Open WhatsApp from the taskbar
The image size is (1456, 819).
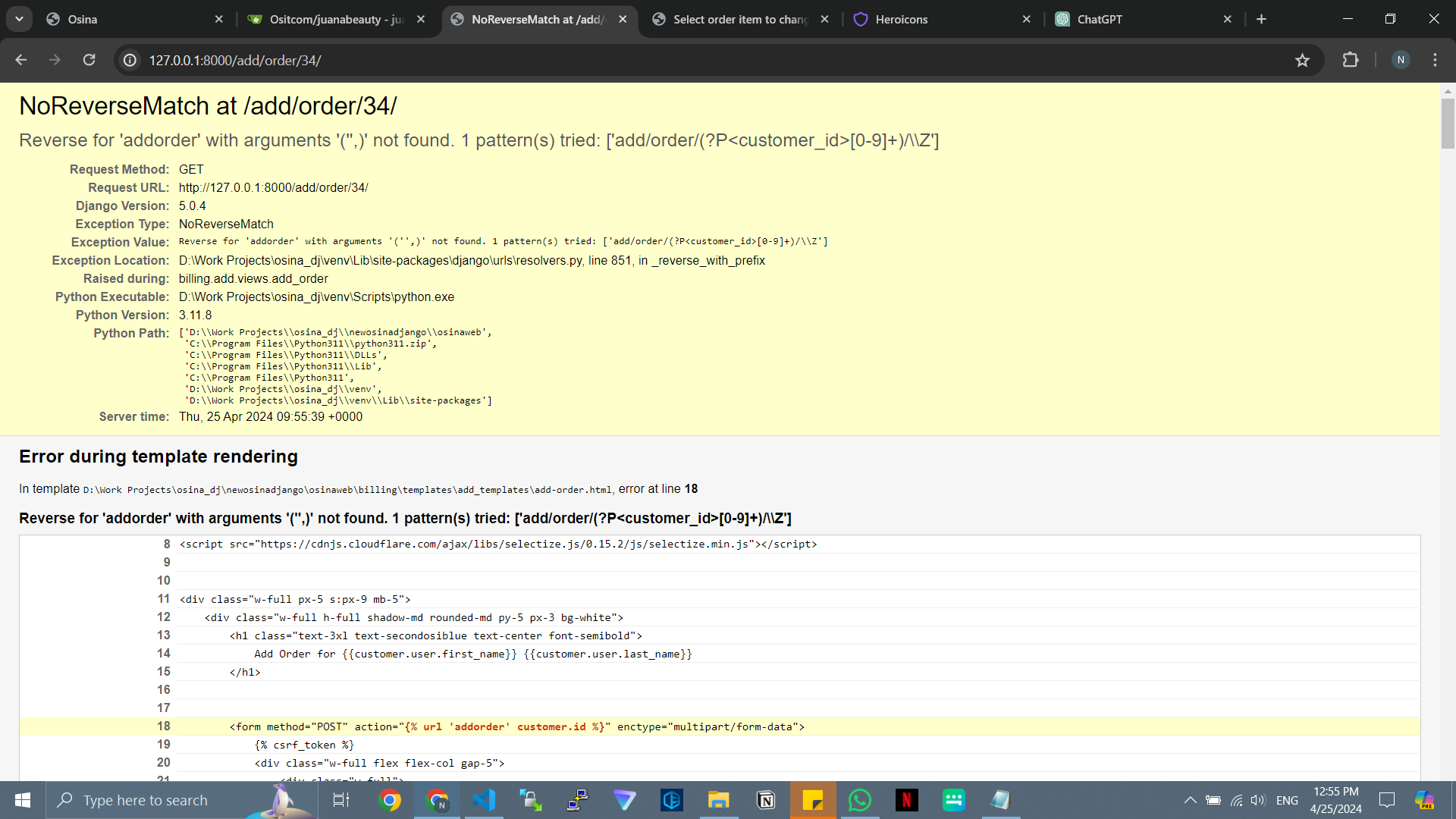pyautogui.click(x=859, y=800)
